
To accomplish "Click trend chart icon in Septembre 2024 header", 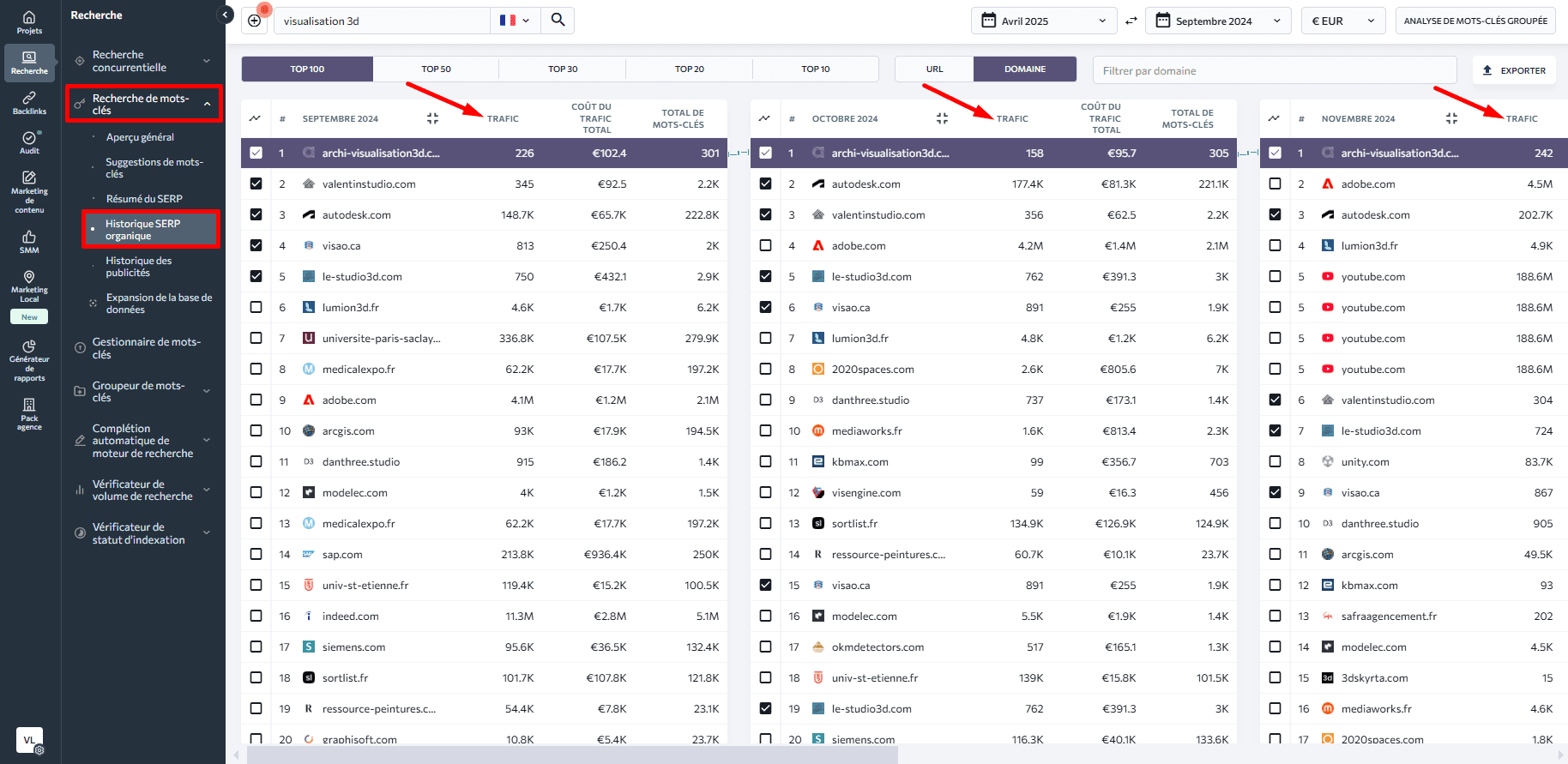I will pyautogui.click(x=255, y=118).
